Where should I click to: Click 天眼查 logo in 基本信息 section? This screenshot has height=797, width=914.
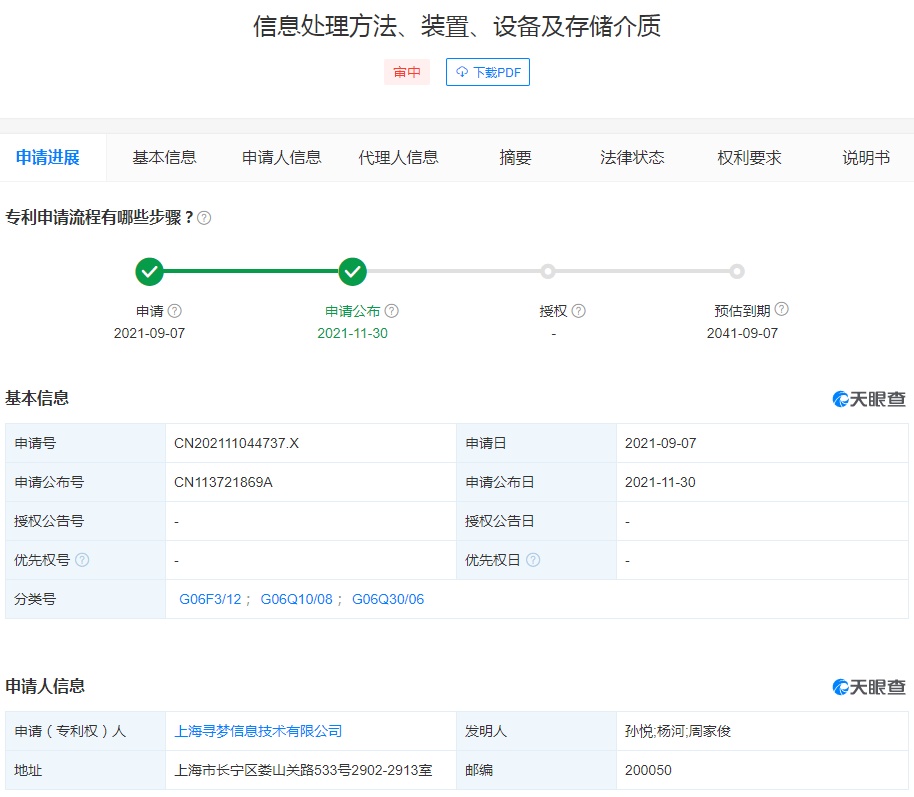[869, 399]
